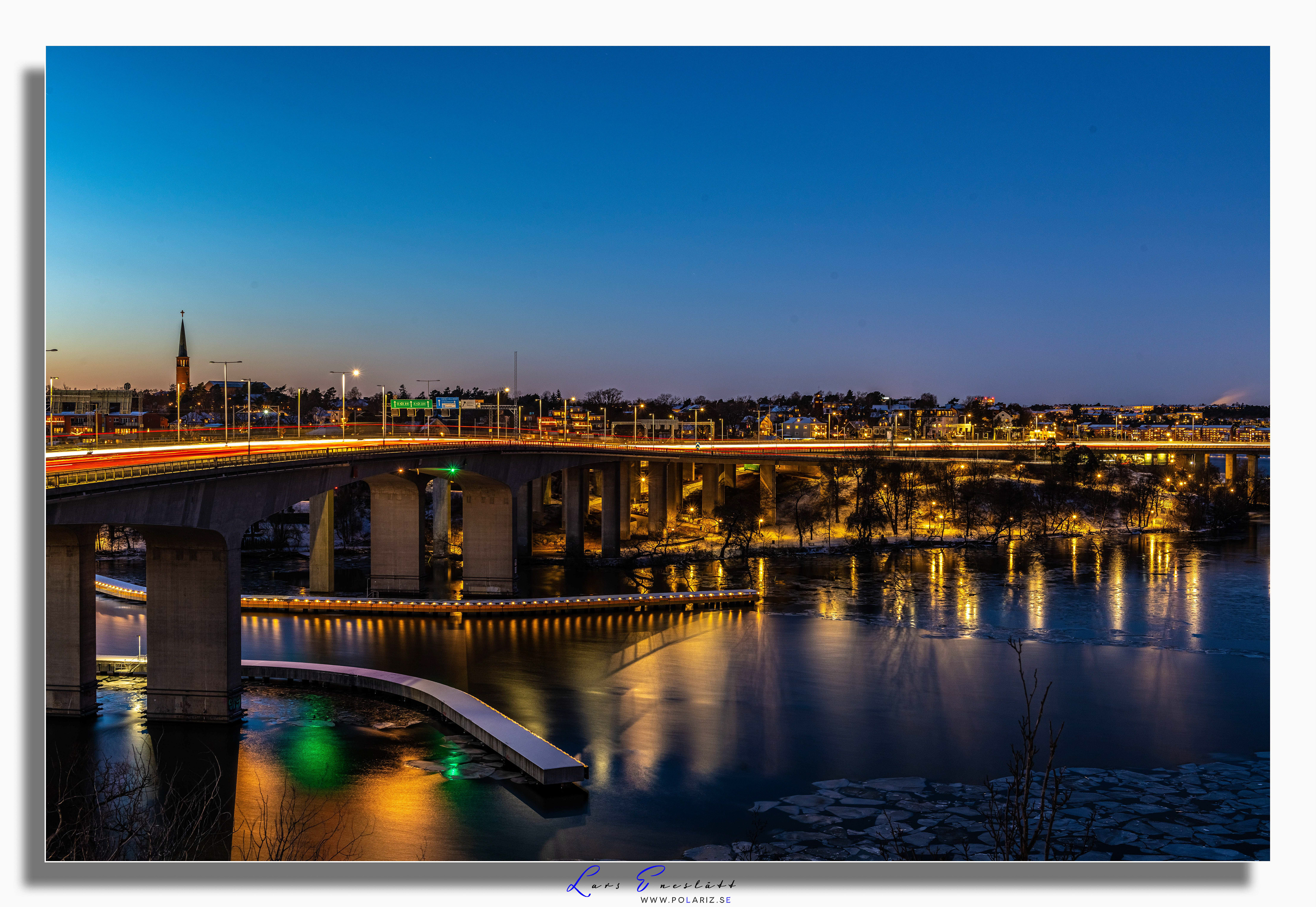The width and height of the screenshot is (1316, 907).
Task: Click the www.polariz.se website text
Action: click(x=685, y=899)
